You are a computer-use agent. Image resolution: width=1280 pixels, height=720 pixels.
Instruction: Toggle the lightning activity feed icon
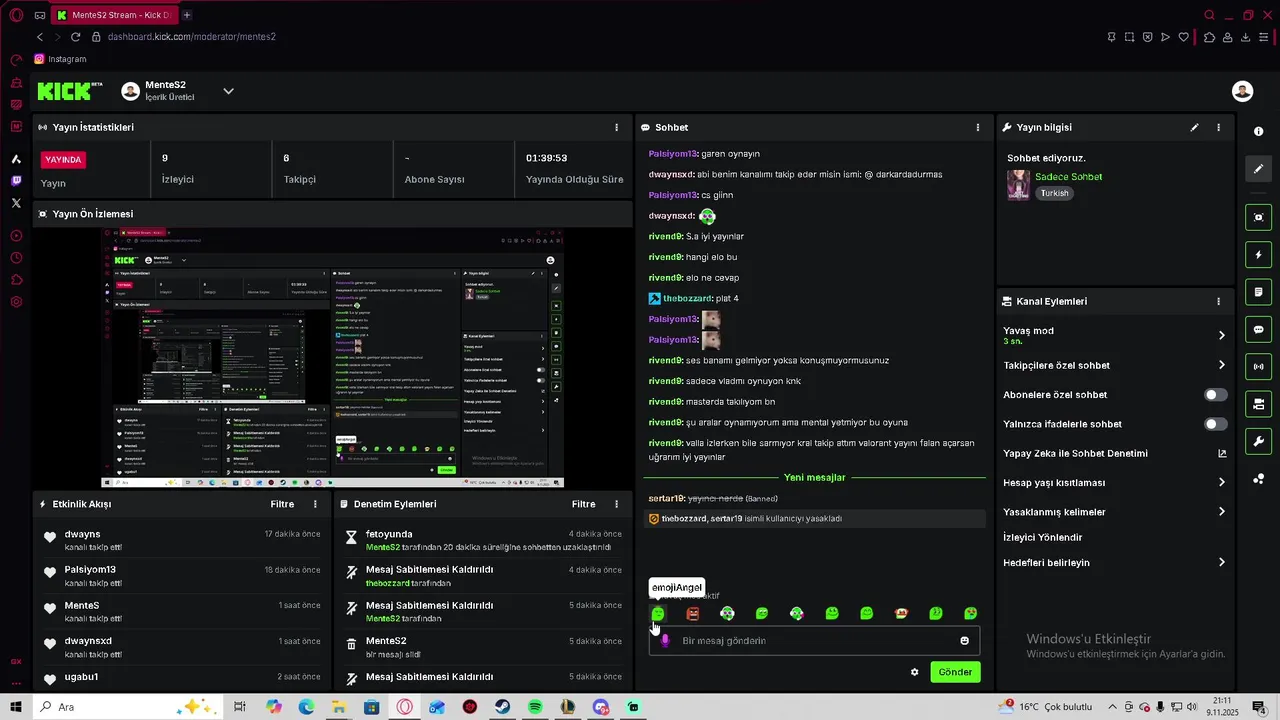pos(1258,255)
